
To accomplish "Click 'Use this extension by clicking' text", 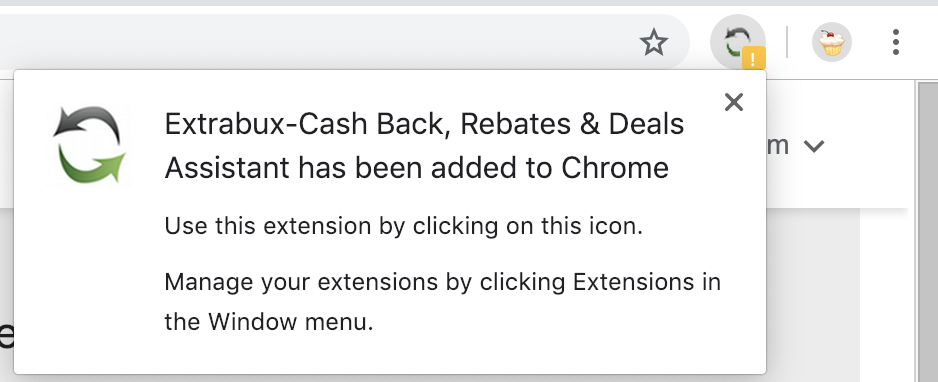I will tap(331, 227).
